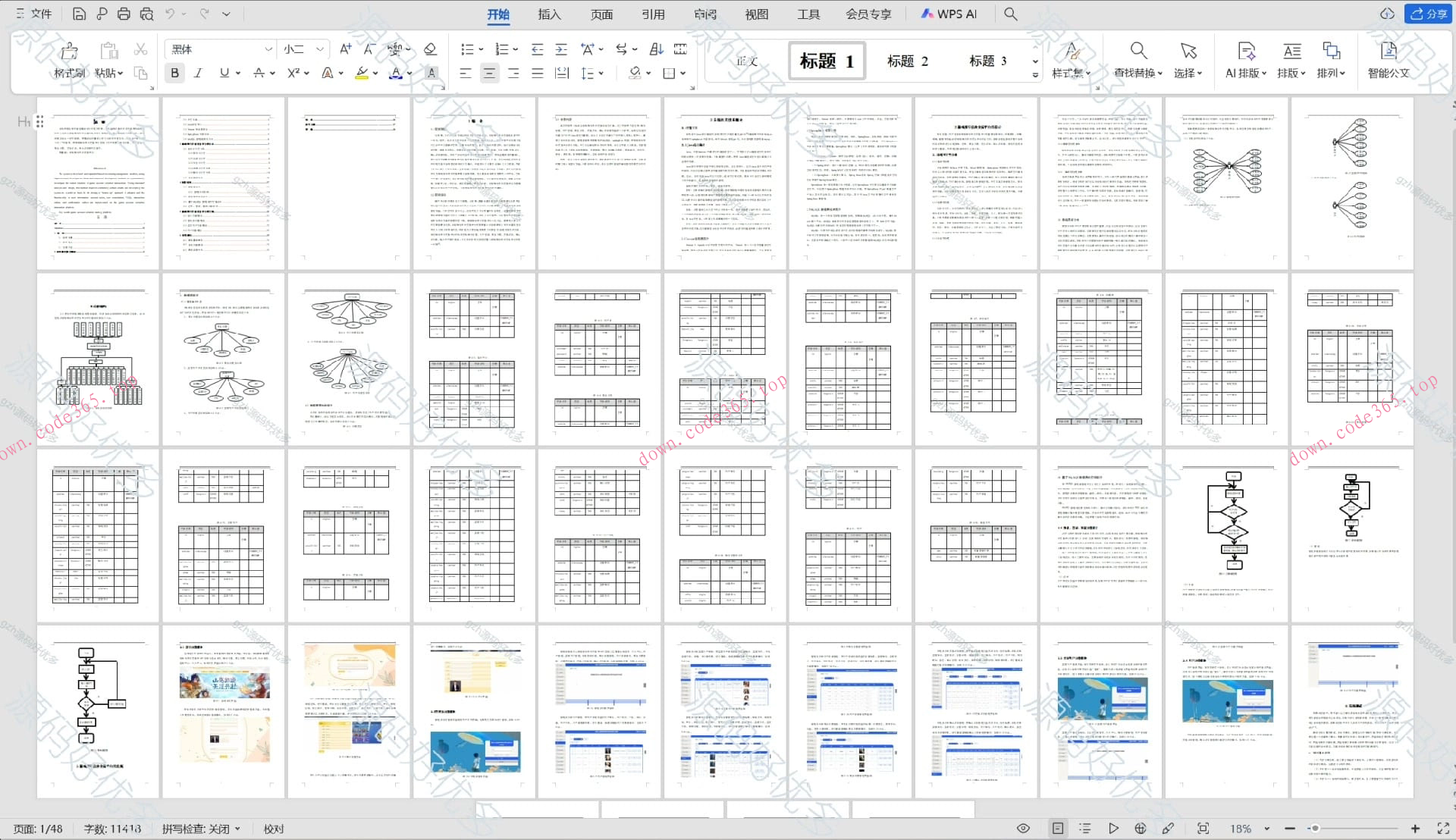Select center paragraph alignment
The height and width of the screenshot is (840, 1456).
(489, 73)
